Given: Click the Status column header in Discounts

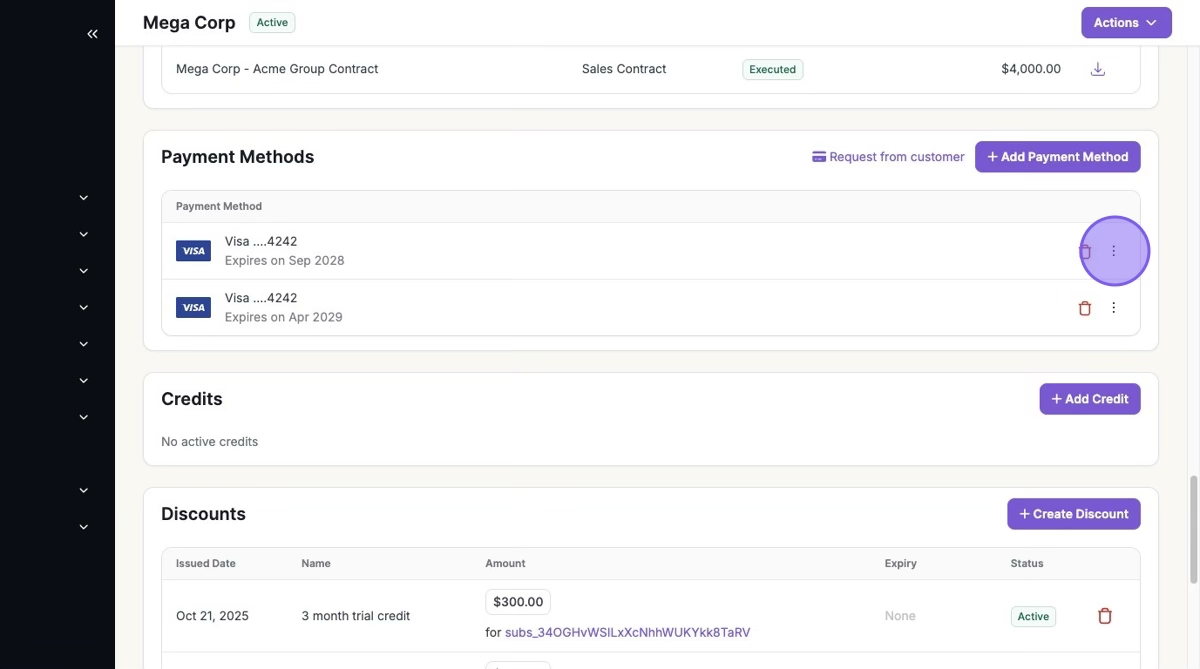Looking at the screenshot, I should pyautogui.click(x=1027, y=564).
